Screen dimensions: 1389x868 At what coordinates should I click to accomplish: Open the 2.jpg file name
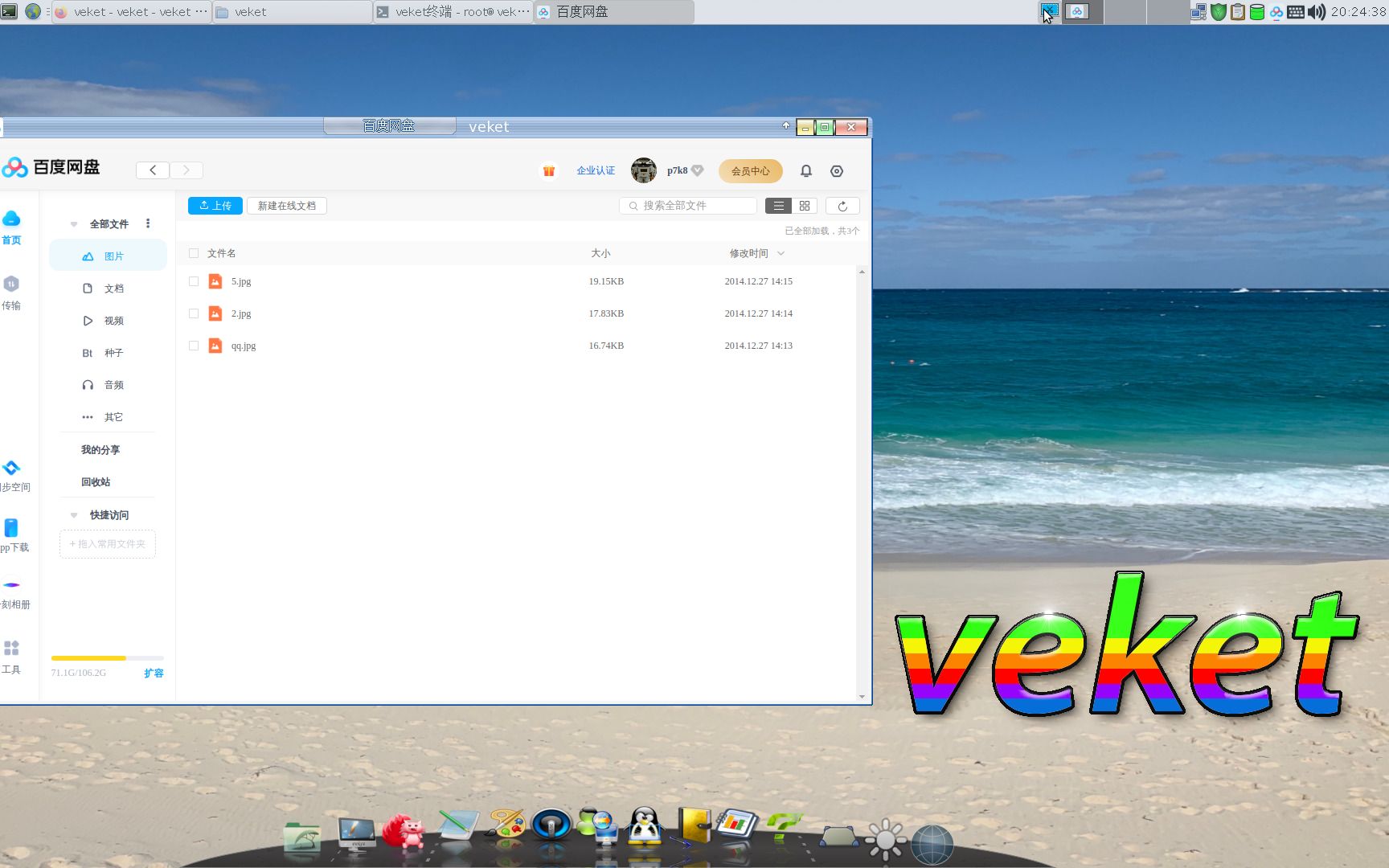click(241, 313)
